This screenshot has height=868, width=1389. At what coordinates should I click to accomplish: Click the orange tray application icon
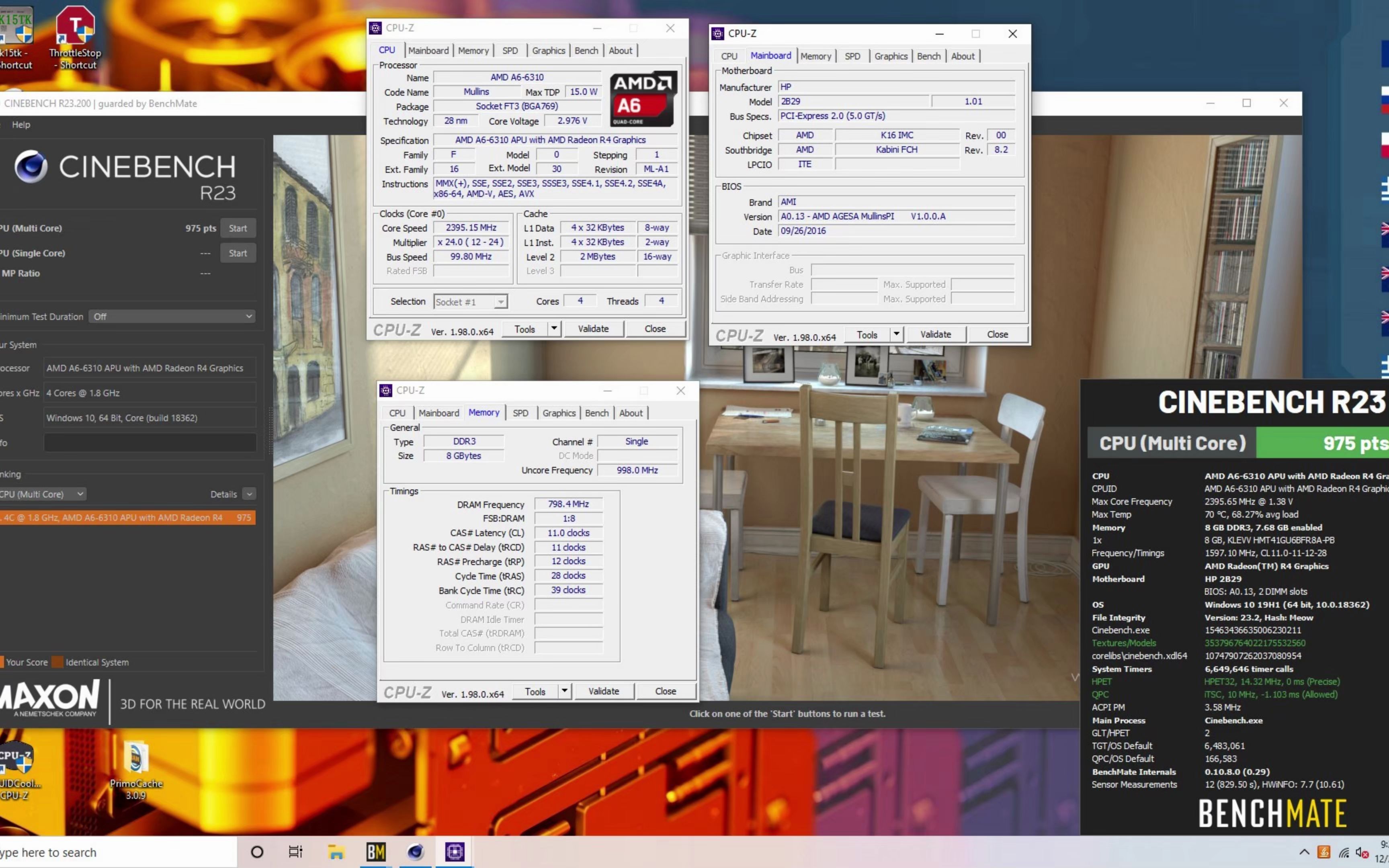[x=1323, y=852]
